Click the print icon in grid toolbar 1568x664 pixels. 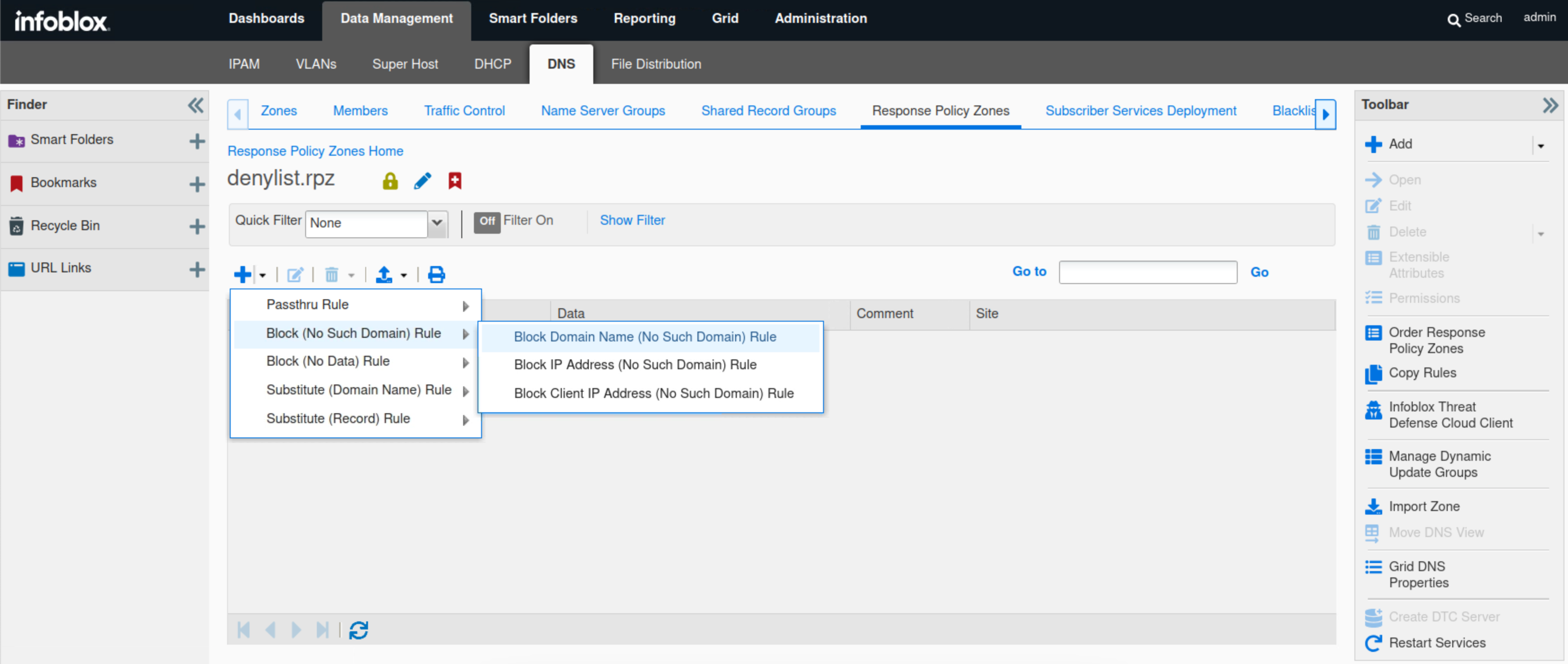coord(436,275)
